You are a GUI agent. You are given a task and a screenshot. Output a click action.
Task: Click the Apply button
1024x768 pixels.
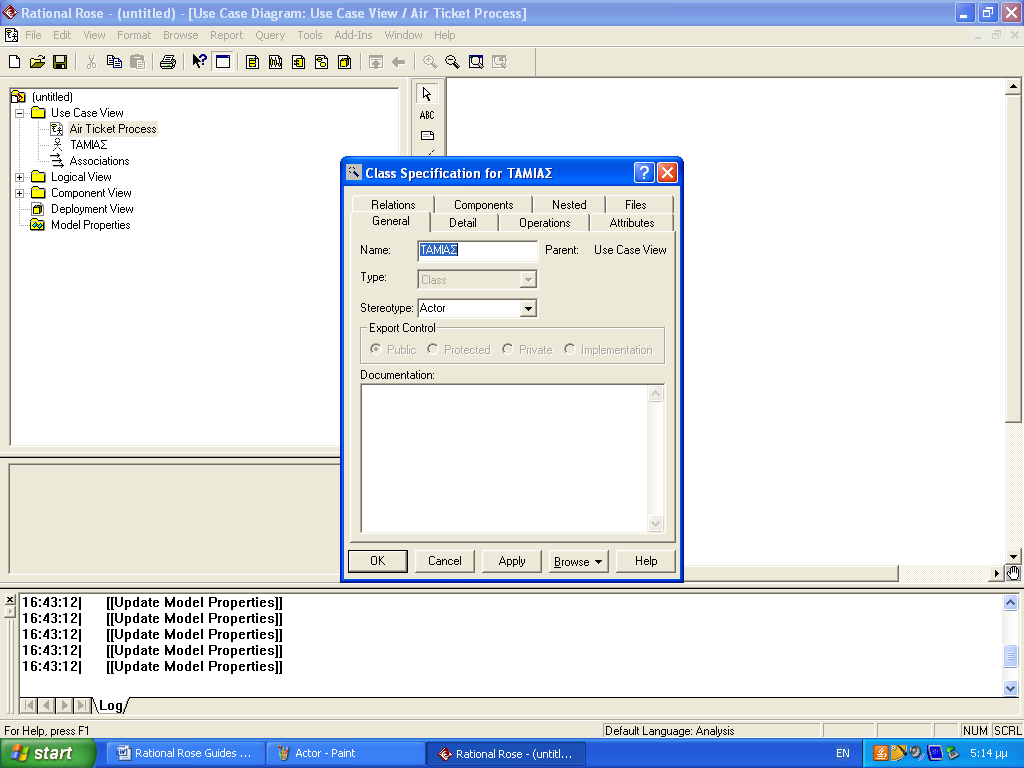(x=512, y=561)
